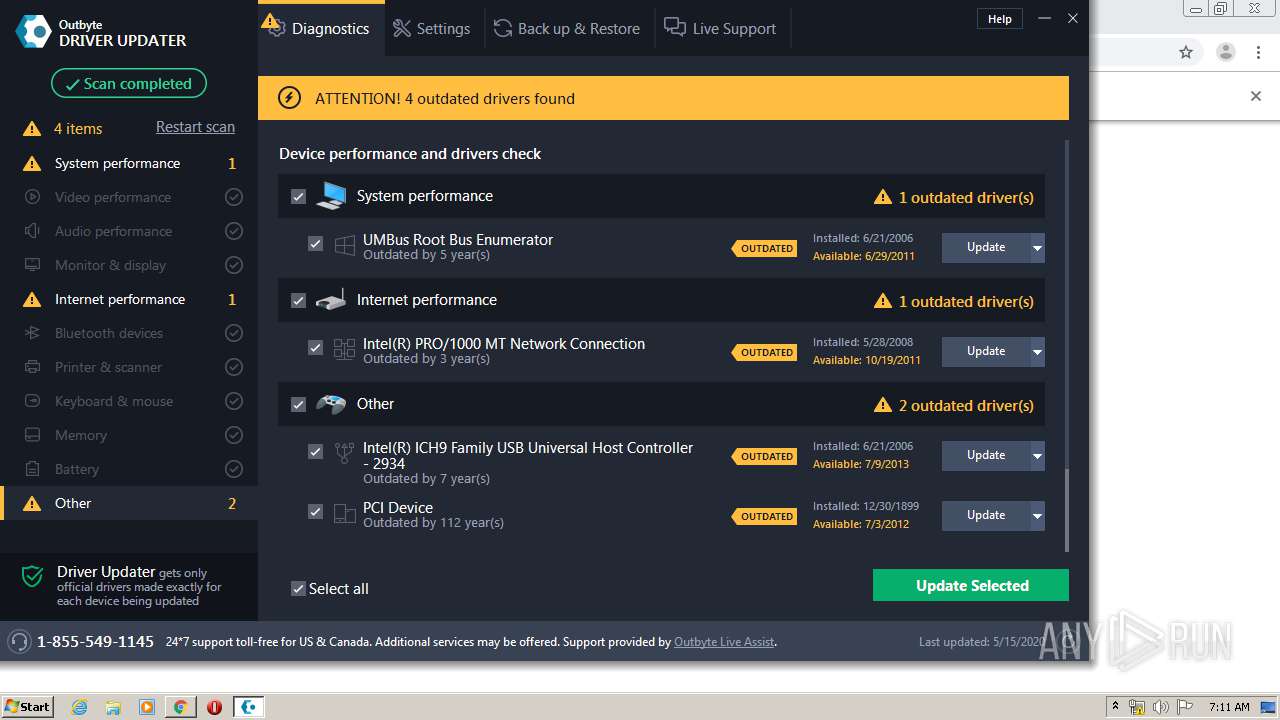
Task: Open Update dropdown arrow for PCI Device
Action: (x=1037, y=516)
